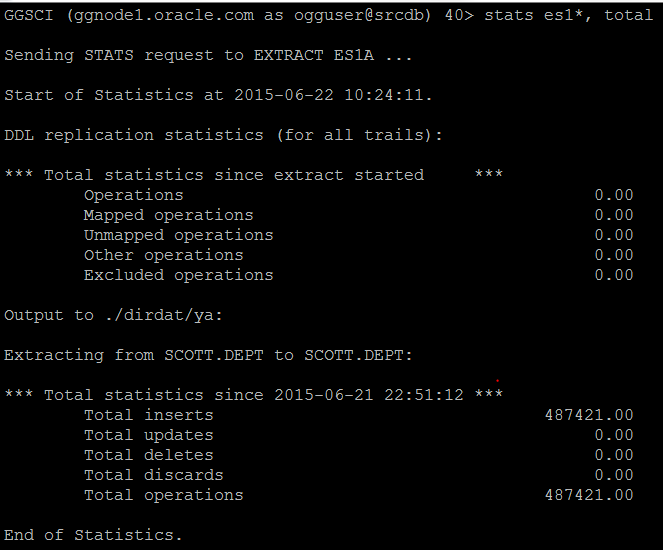Click the 'Unmapped operations' row
The height and width of the screenshot is (550, 663).
pyautogui.click(x=179, y=235)
